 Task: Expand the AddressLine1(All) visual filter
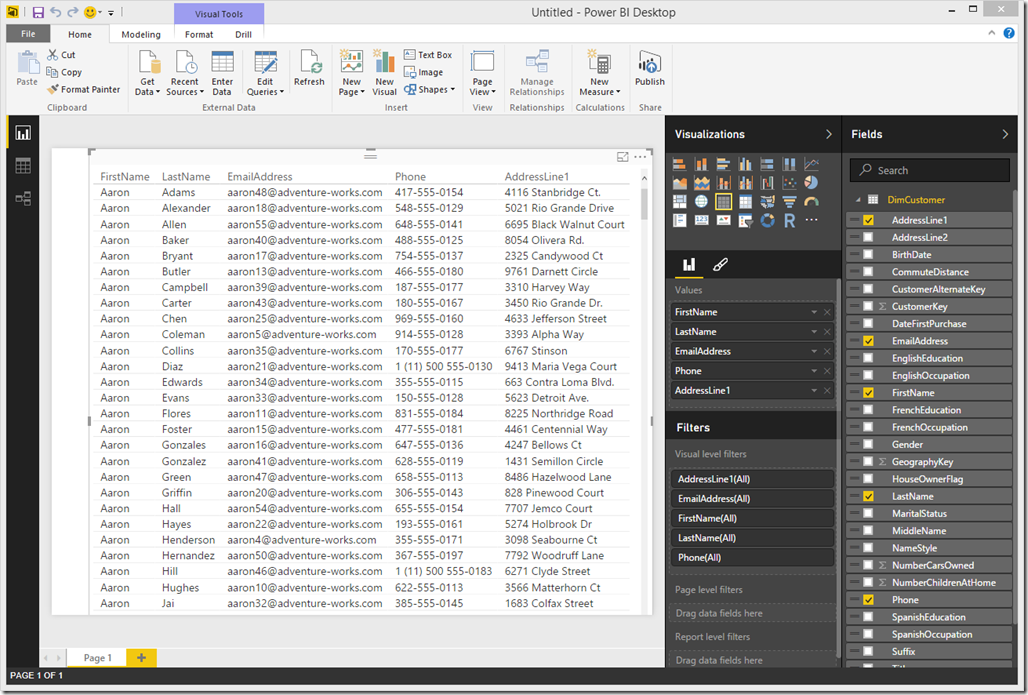(753, 479)
